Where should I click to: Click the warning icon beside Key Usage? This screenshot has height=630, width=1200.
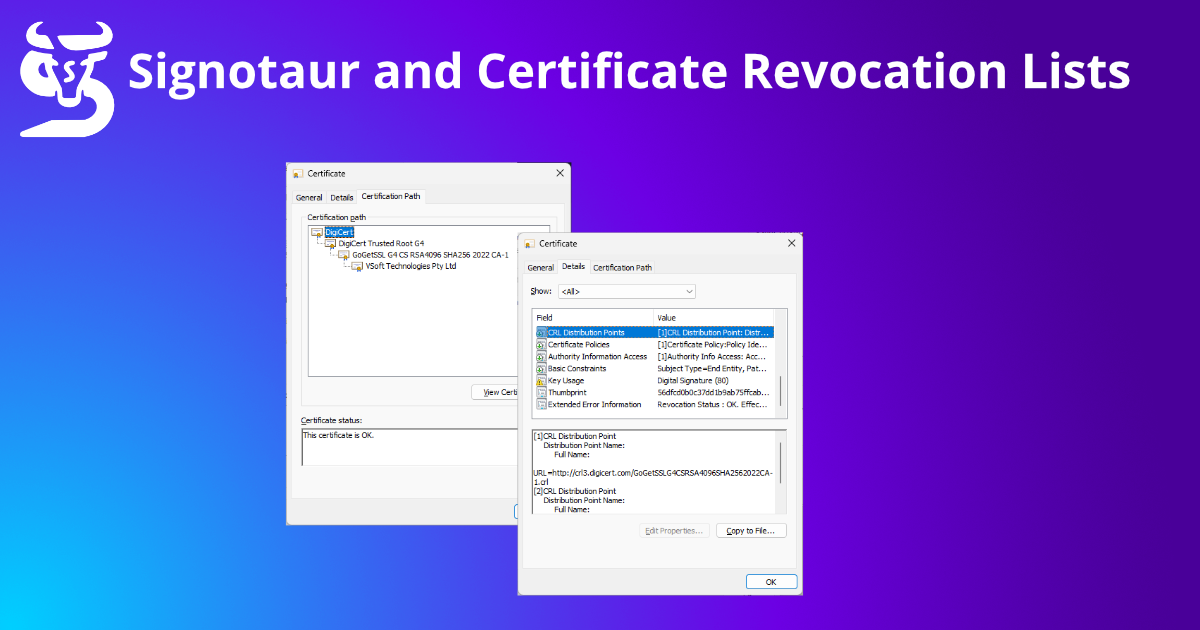click(540, 380)
